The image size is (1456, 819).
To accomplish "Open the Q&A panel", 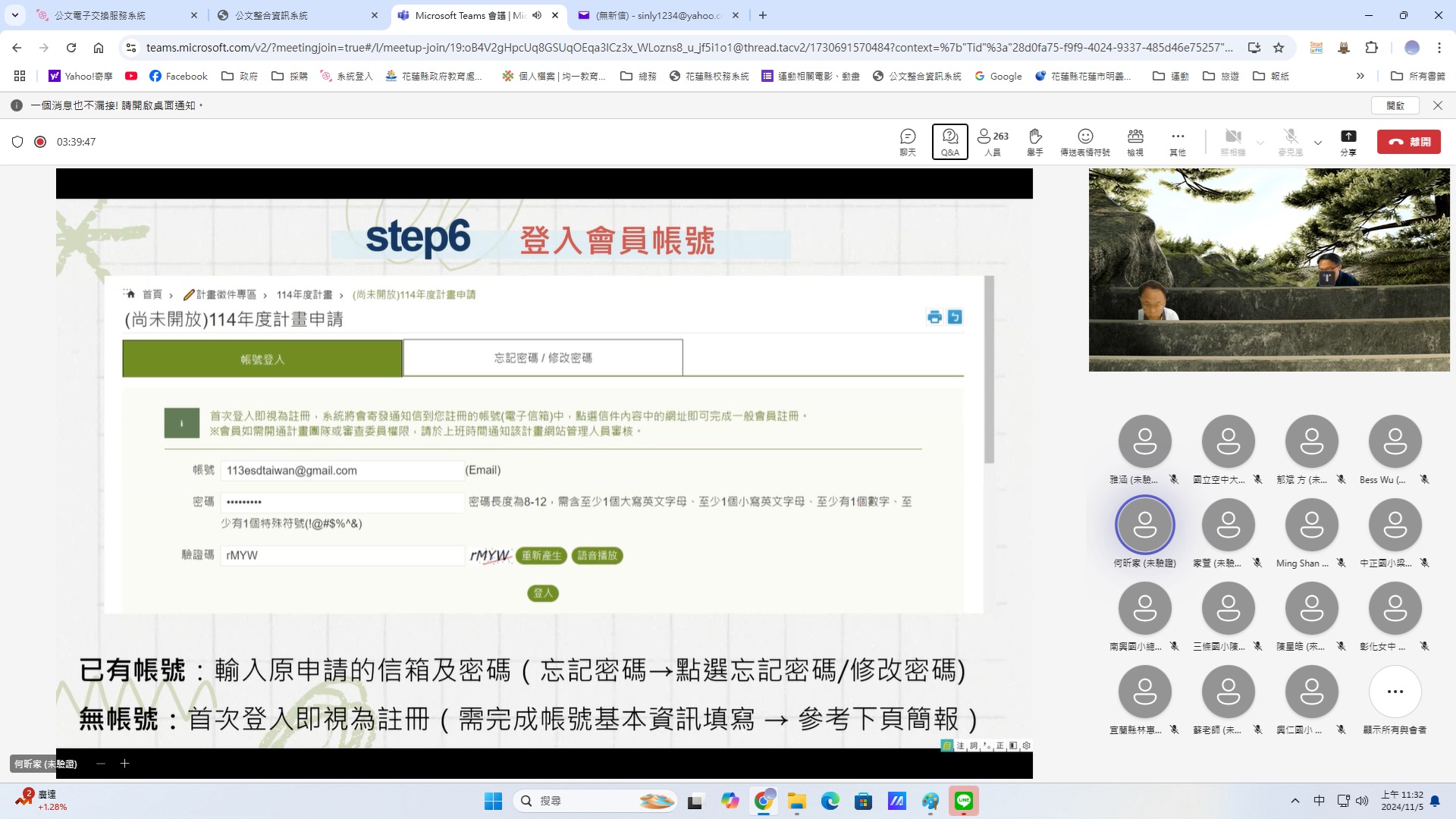I will [x=949, y=141].
